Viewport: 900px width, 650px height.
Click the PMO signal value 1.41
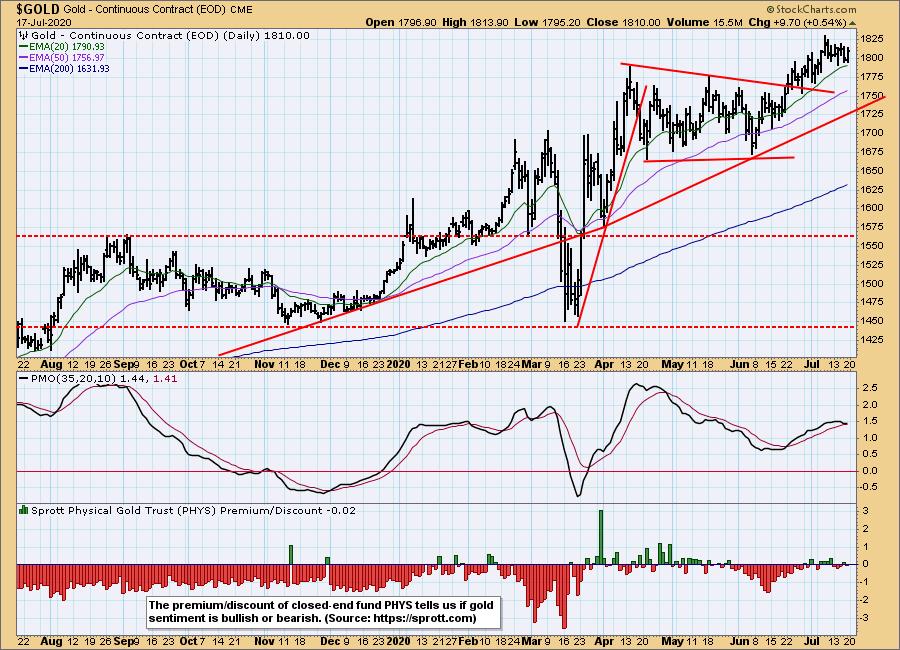[165, 379]
